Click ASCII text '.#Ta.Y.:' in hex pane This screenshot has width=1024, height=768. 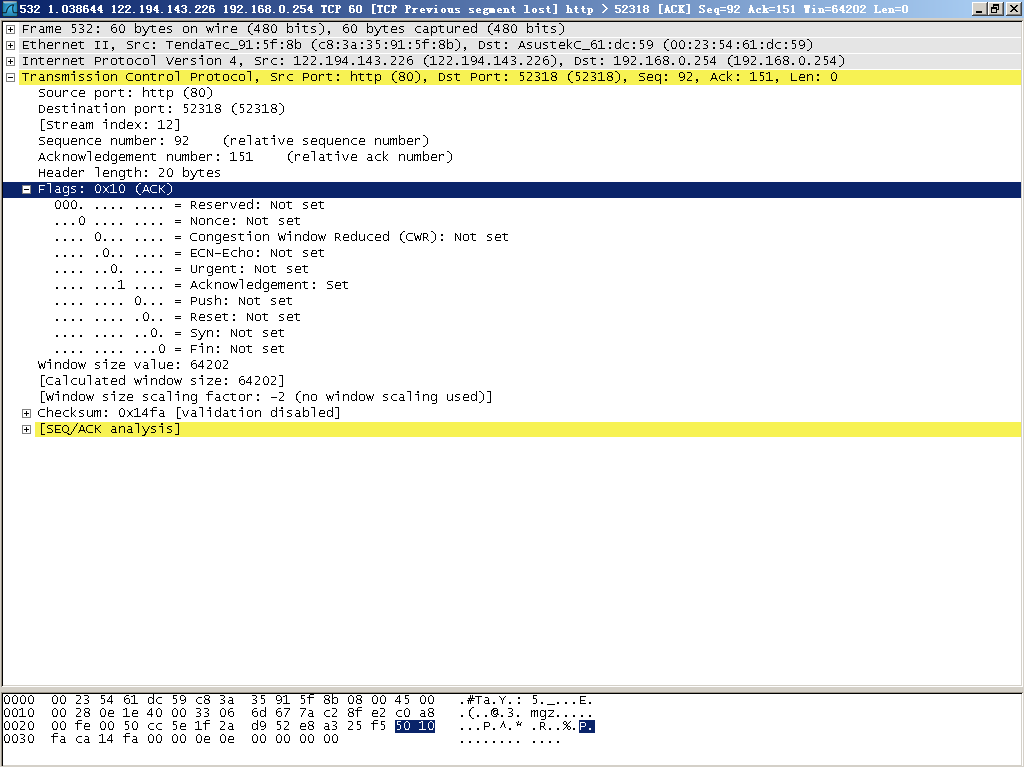coord(490,700)
